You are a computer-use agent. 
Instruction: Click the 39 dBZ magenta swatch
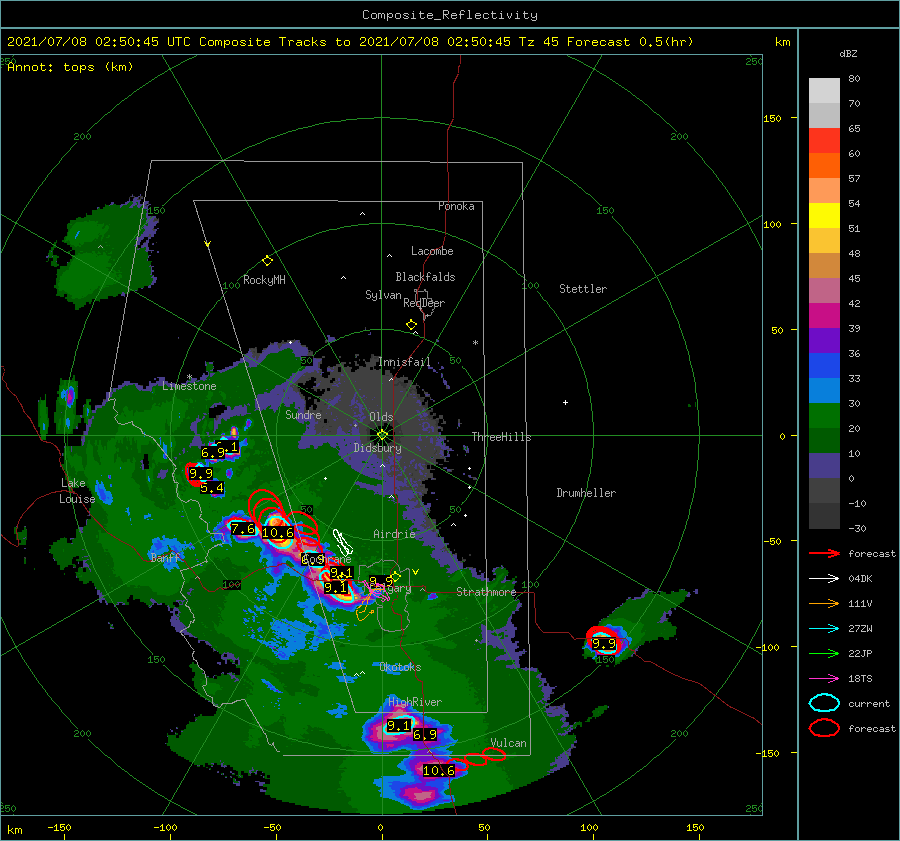click(x=824, y=316)
